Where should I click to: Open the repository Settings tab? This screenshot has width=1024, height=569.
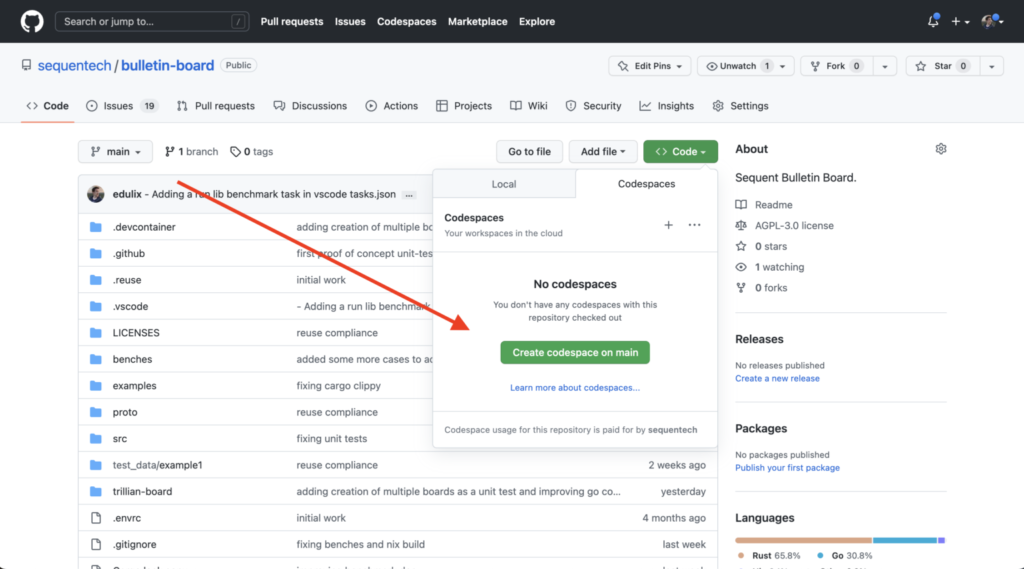click(740, 106)
